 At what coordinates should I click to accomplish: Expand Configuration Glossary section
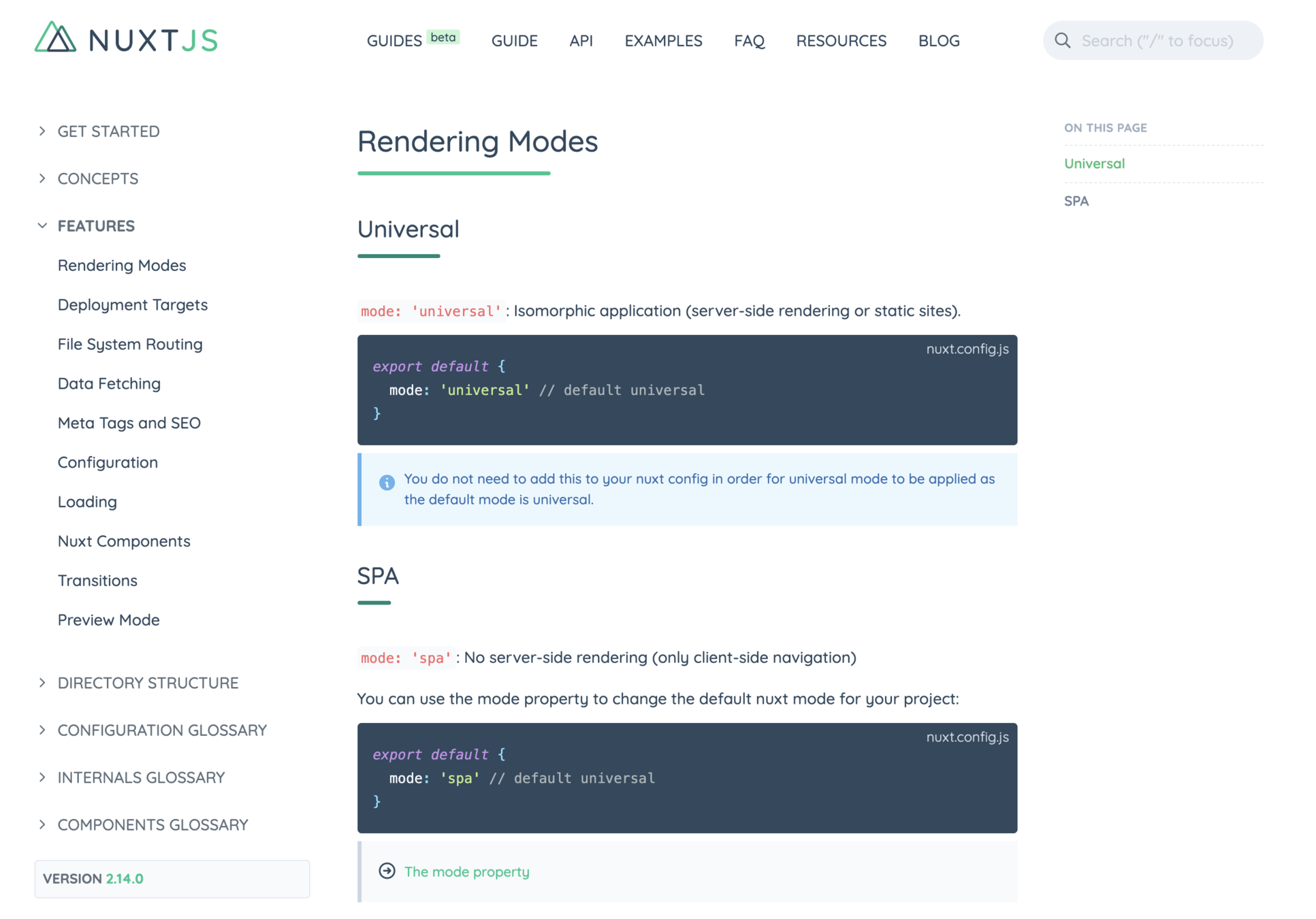tap(42, 730)
